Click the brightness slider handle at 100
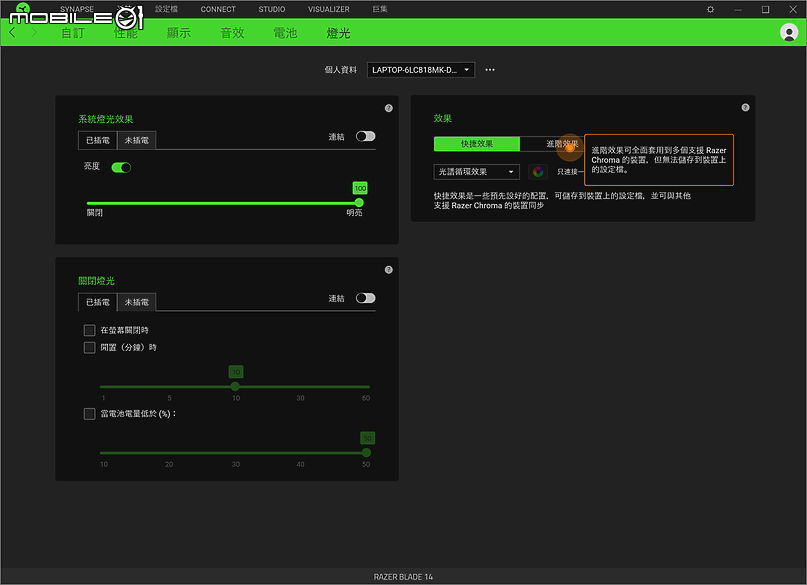This screenshot has height=585, width=807. (x=359, y=203)
